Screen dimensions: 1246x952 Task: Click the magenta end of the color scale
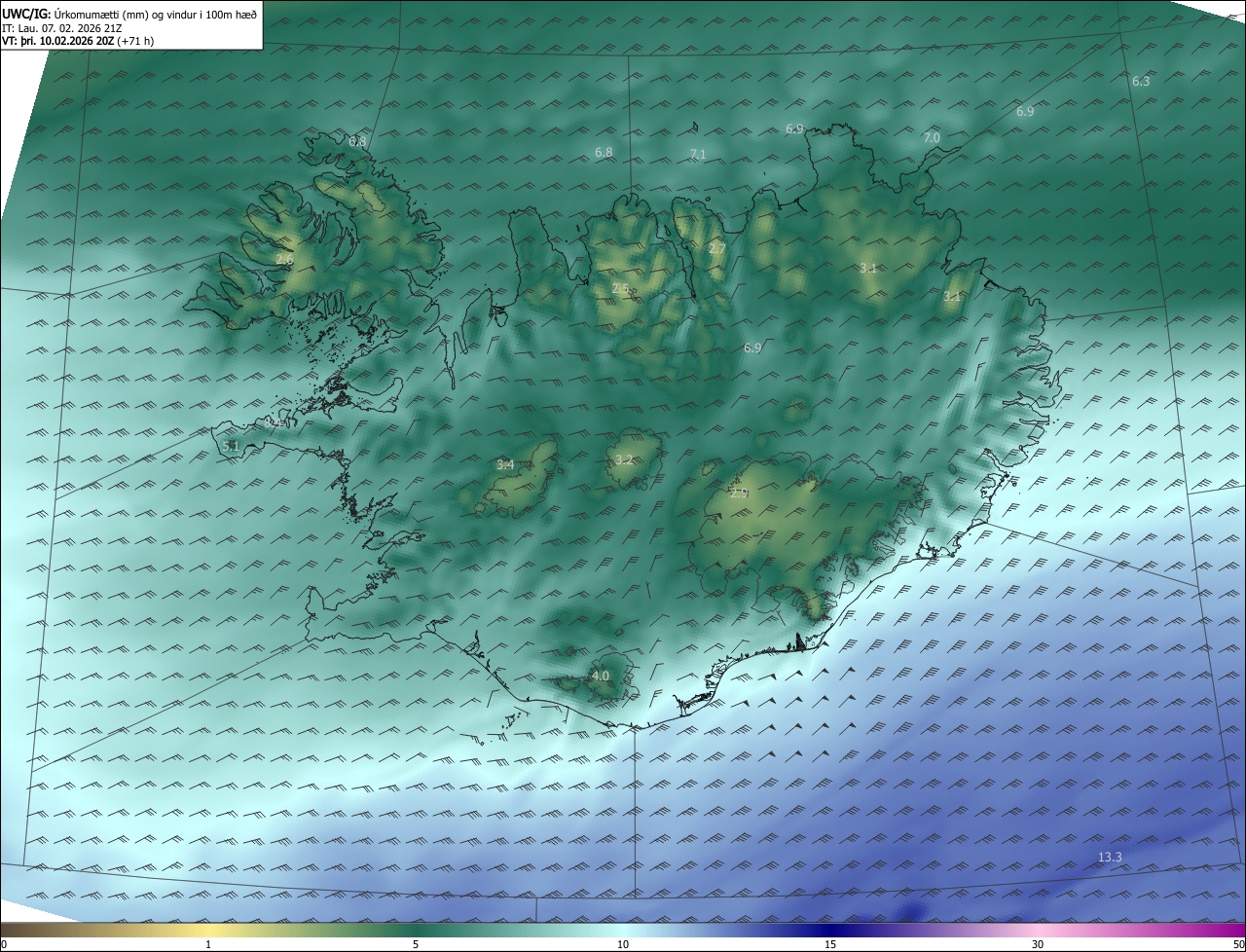(x=1231, y=930)
